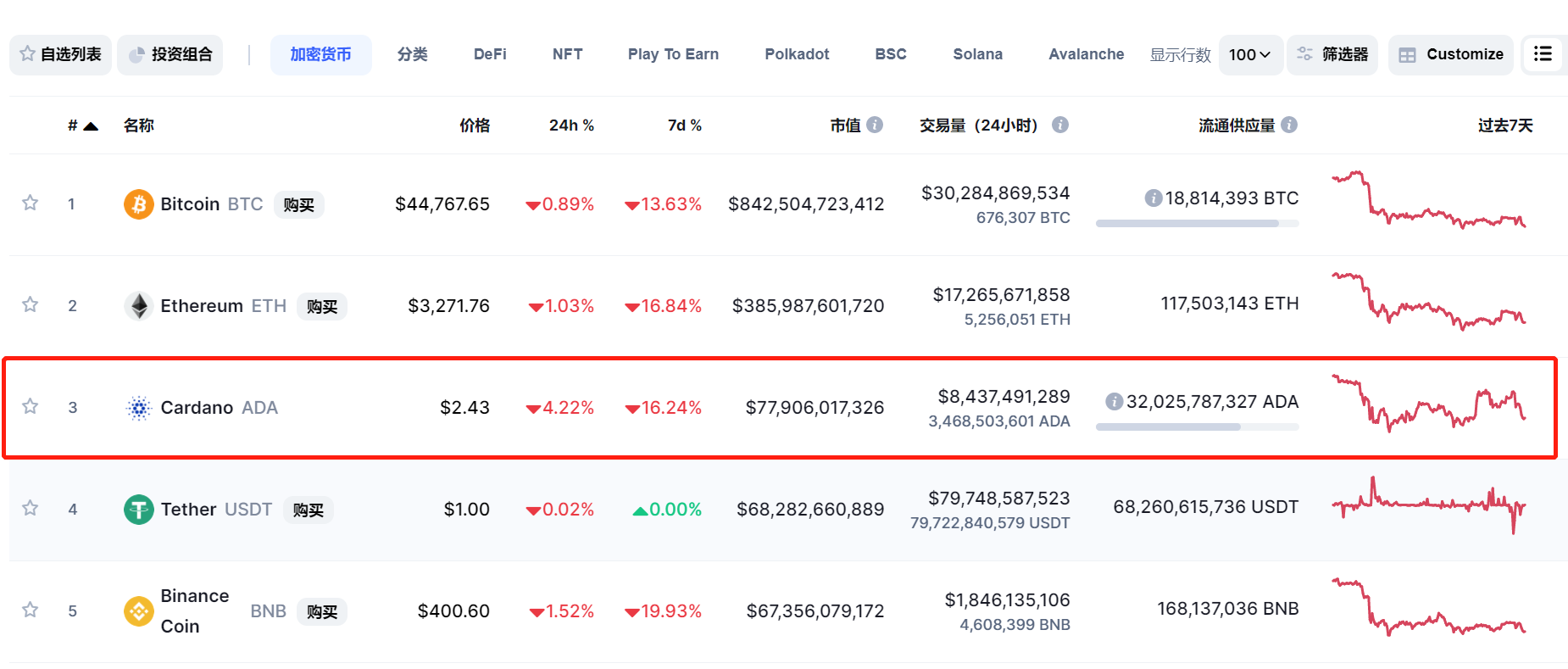The height and width of the screenshot is (669, 1568).
Task: Click Binance Coin price $400.60
Action: 453,611
